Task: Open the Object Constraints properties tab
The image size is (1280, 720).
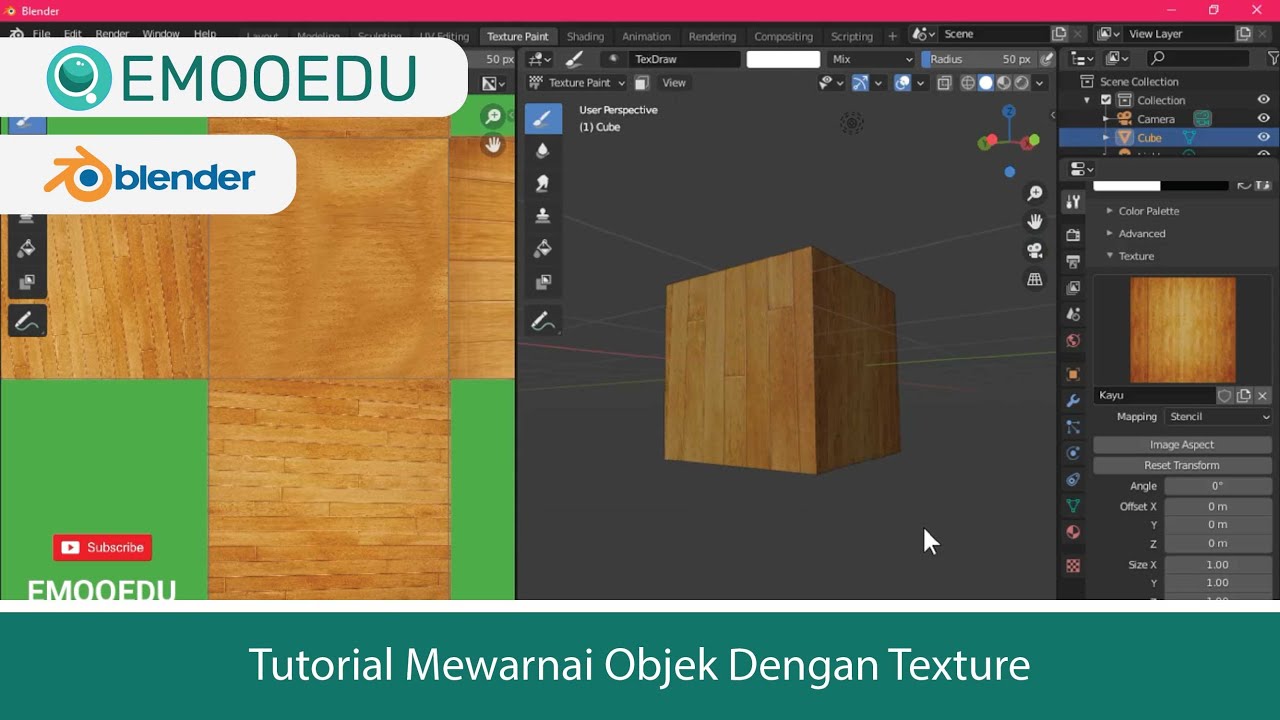Action: [1073, 480]
